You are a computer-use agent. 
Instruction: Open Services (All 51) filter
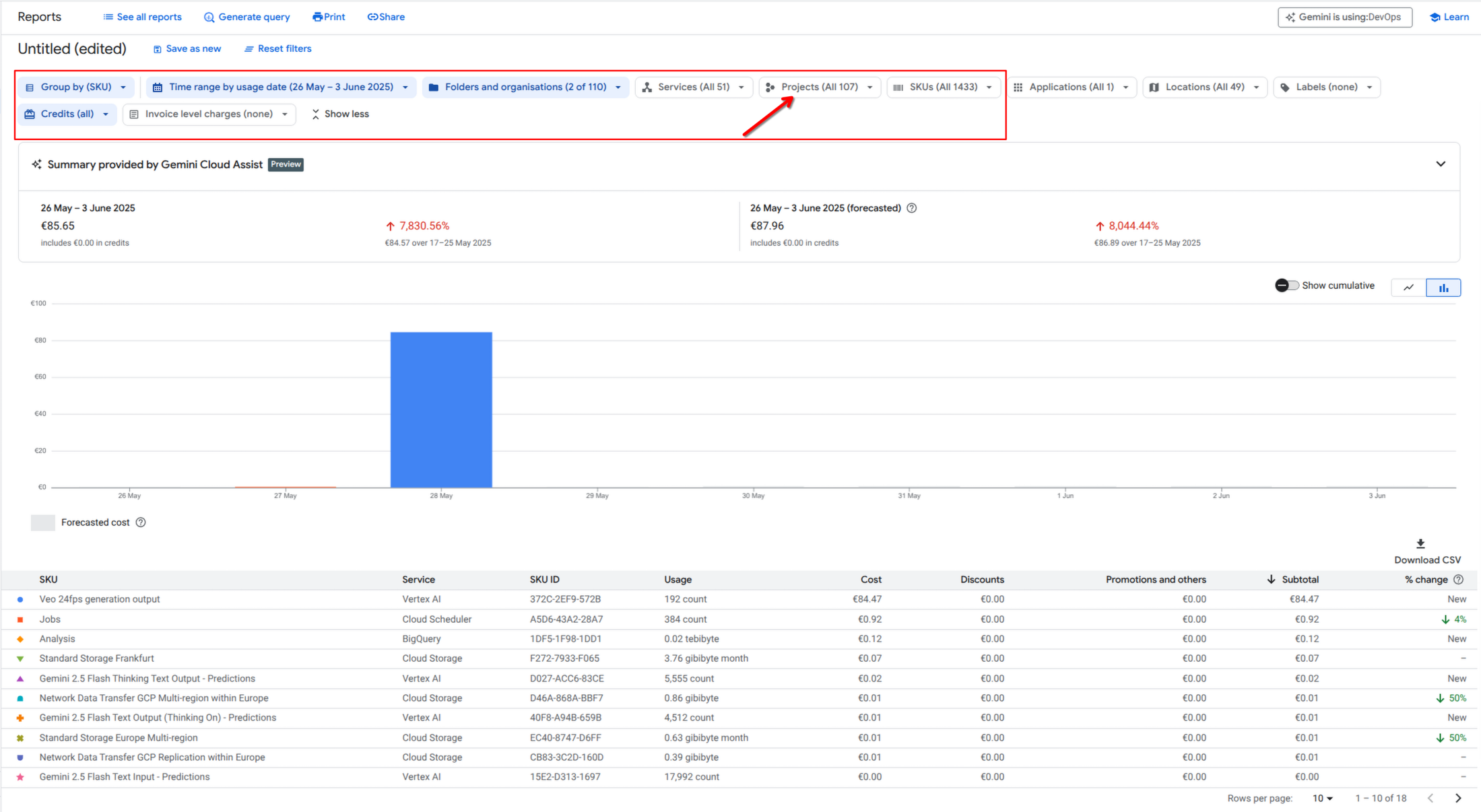click(x=694, y=87)
